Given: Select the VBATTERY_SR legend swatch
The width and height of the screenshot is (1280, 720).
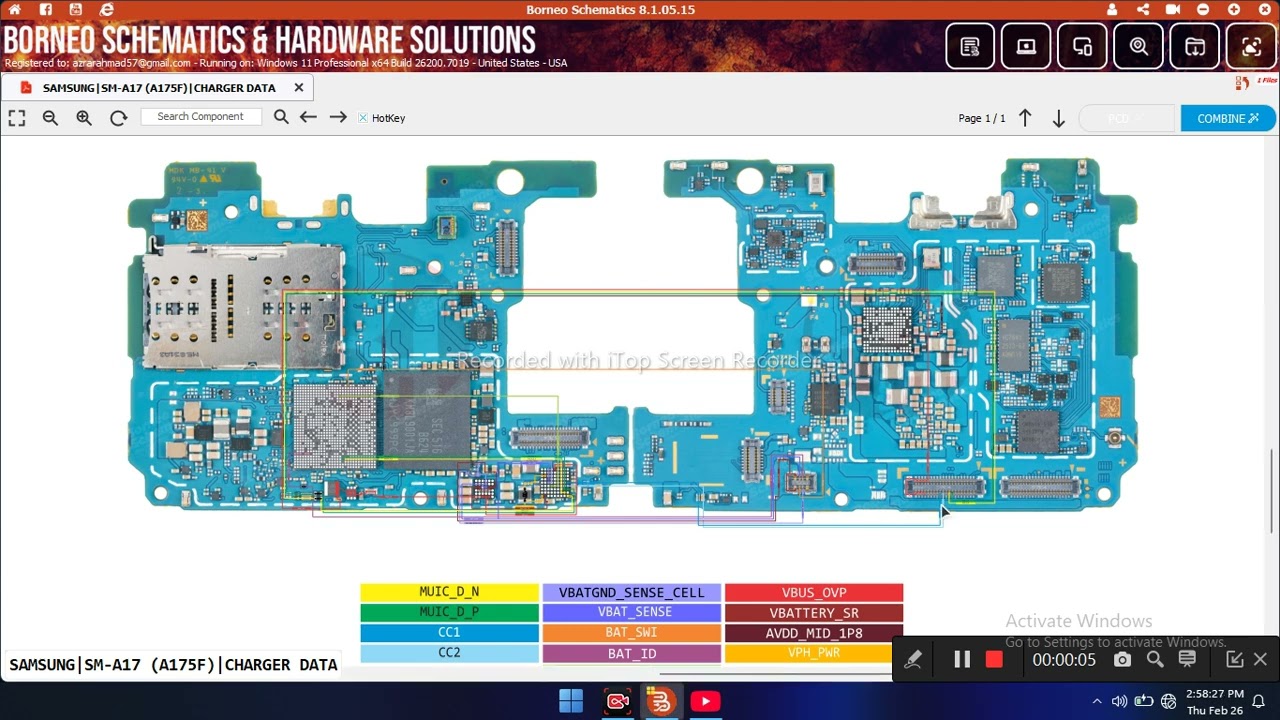Looking at the screenshot, I should [x=814, y=612].
